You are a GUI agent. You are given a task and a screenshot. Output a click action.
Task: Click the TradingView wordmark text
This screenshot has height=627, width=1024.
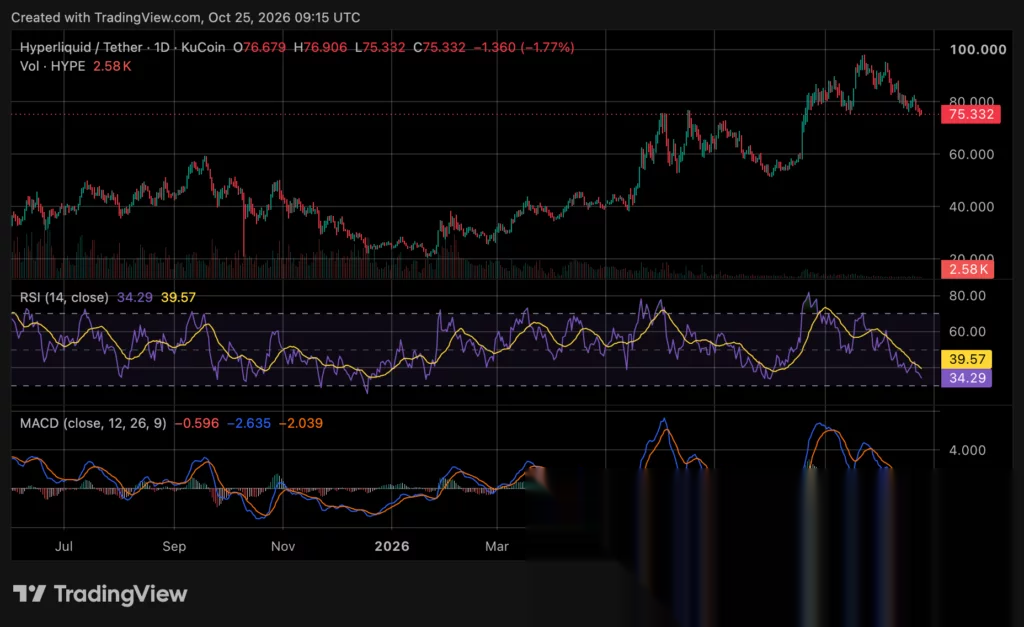point(121,594)
